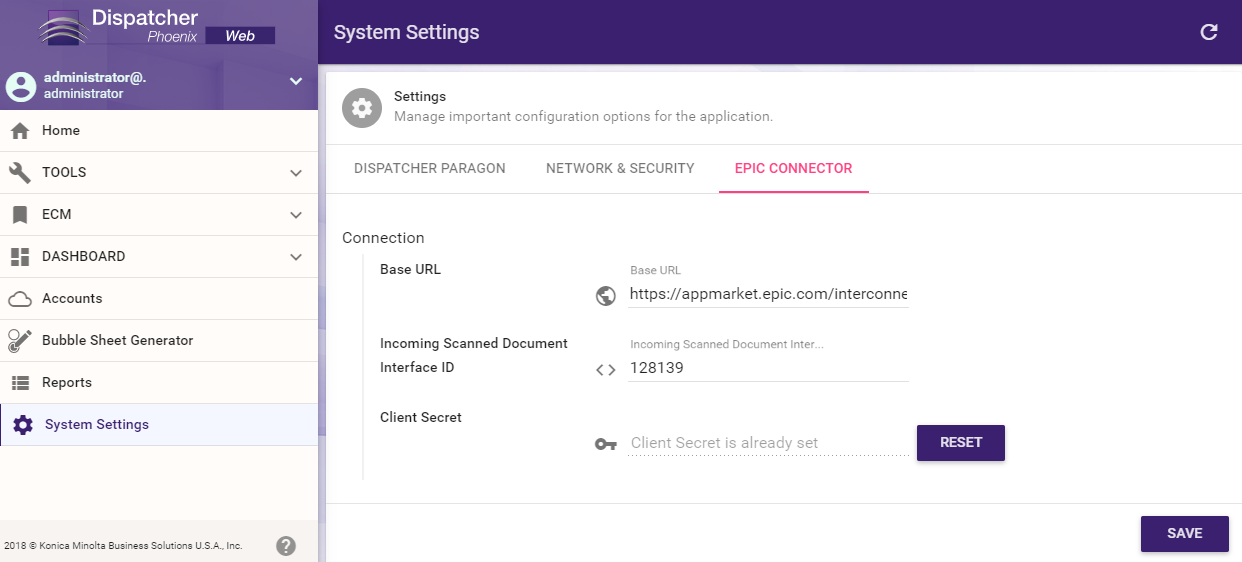Click the globe icon beside Base URL
1242x562 pixels.
pyautogui.click(x=606, y=296)
